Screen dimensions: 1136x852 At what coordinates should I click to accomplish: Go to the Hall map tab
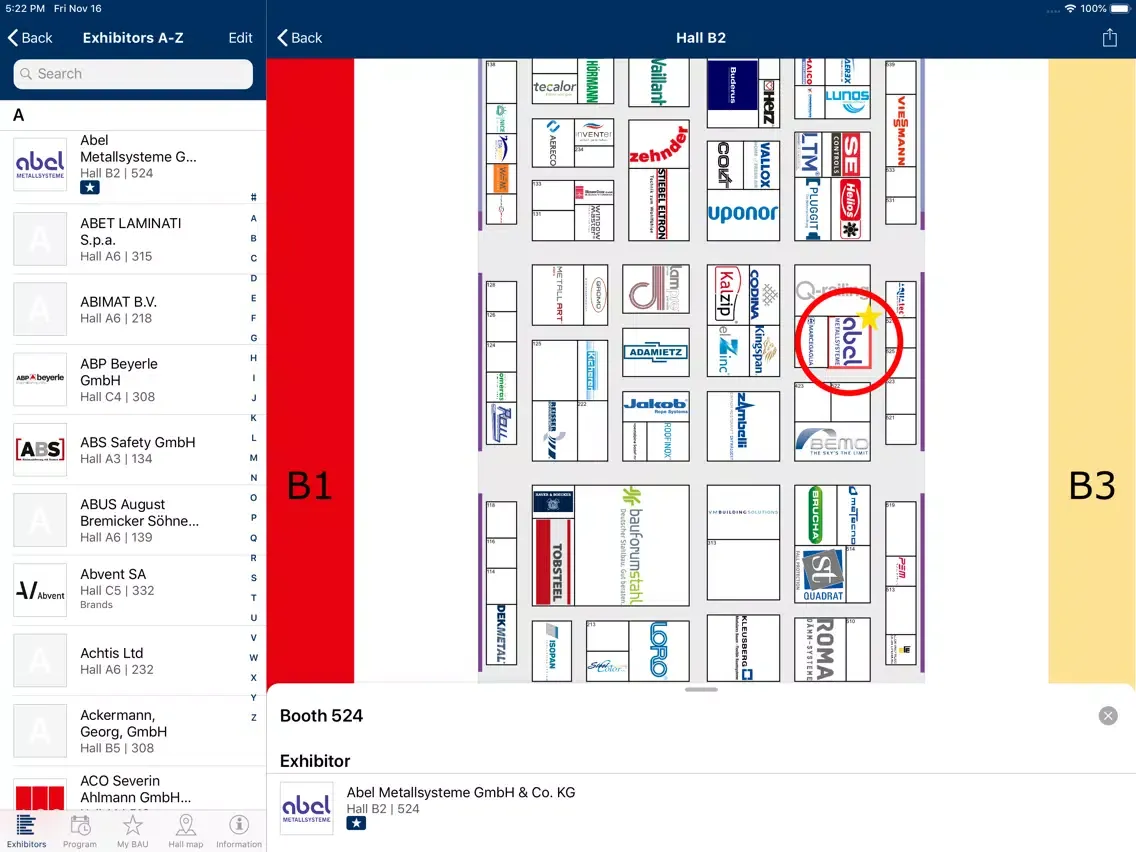pyautogui.click(x=185, y=831)
